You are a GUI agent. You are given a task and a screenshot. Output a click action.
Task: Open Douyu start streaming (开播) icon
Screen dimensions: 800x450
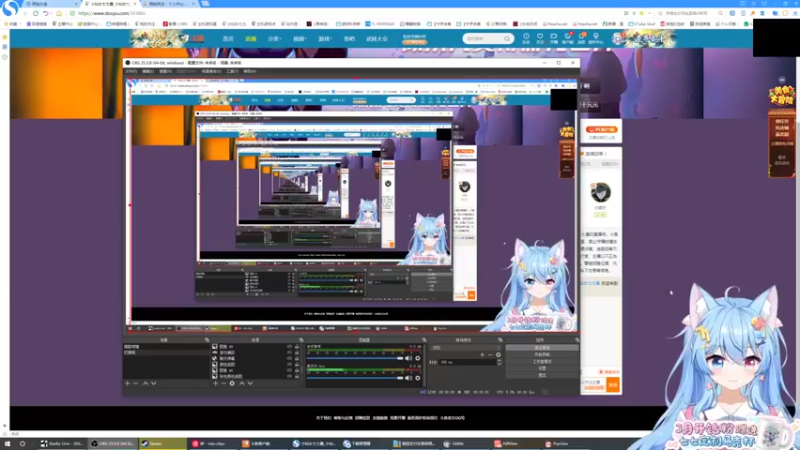tap(554, 38)
